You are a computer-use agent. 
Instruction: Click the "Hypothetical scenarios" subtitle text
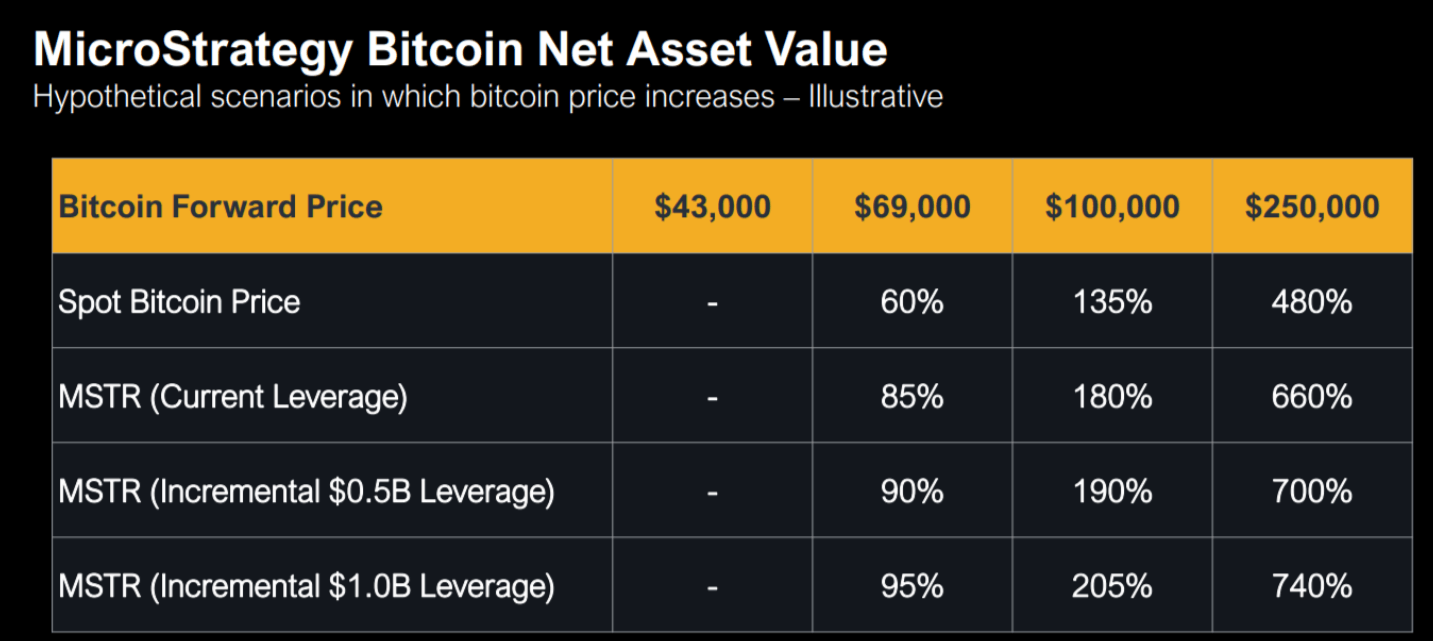(x=487, y=98)
